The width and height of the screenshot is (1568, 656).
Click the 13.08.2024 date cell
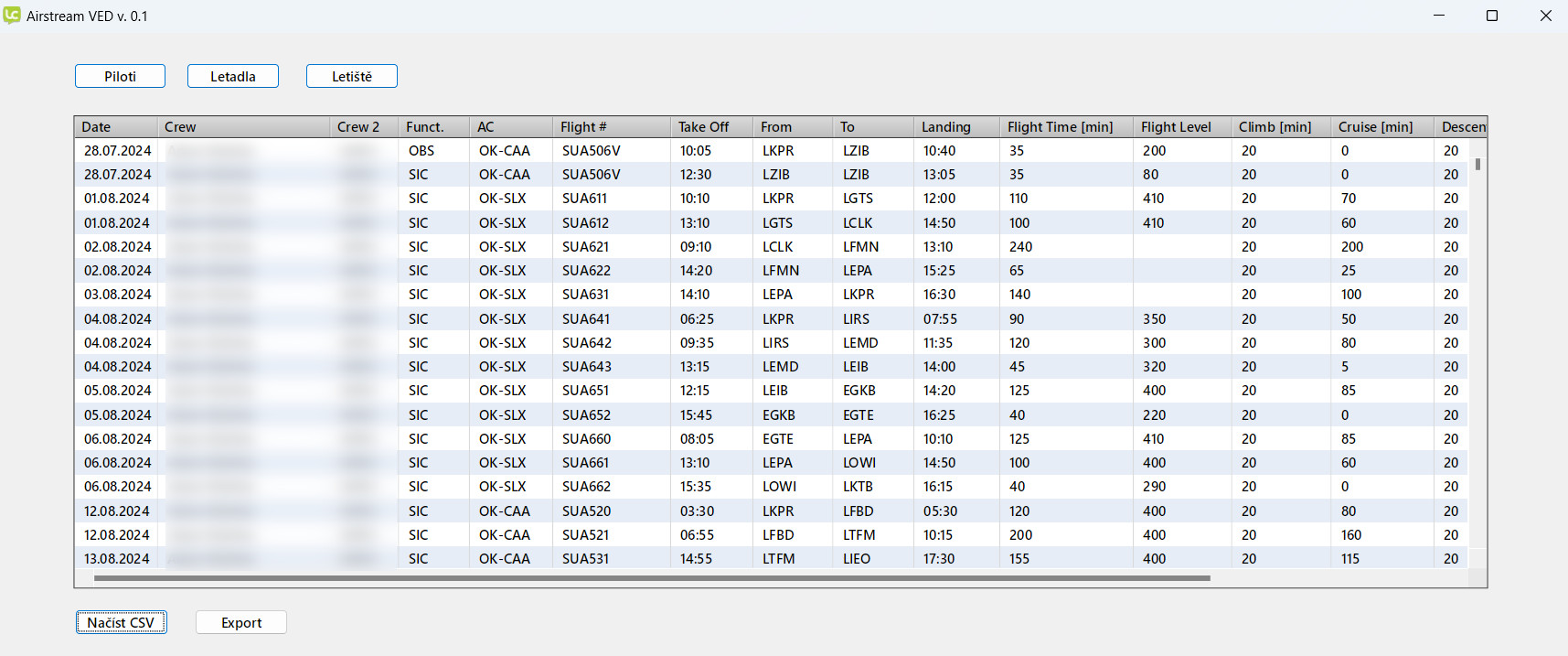(117, 559)
